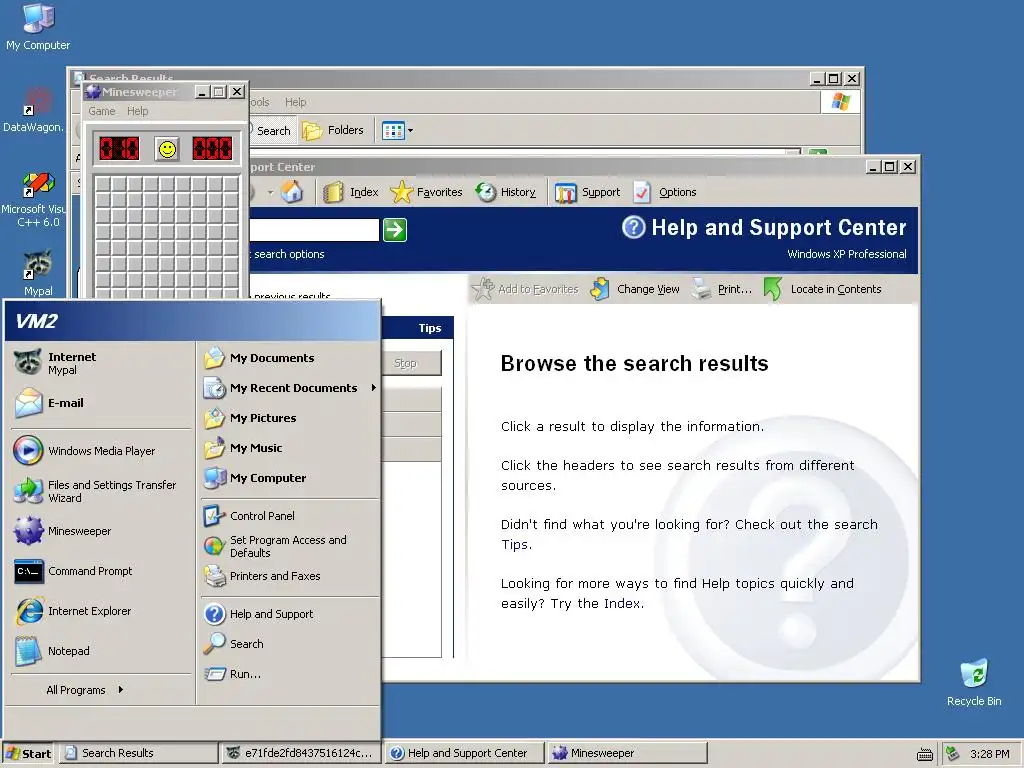The image size is (1024, 768).
Task: Open Help menu in Search Results window
Action: 295,102
